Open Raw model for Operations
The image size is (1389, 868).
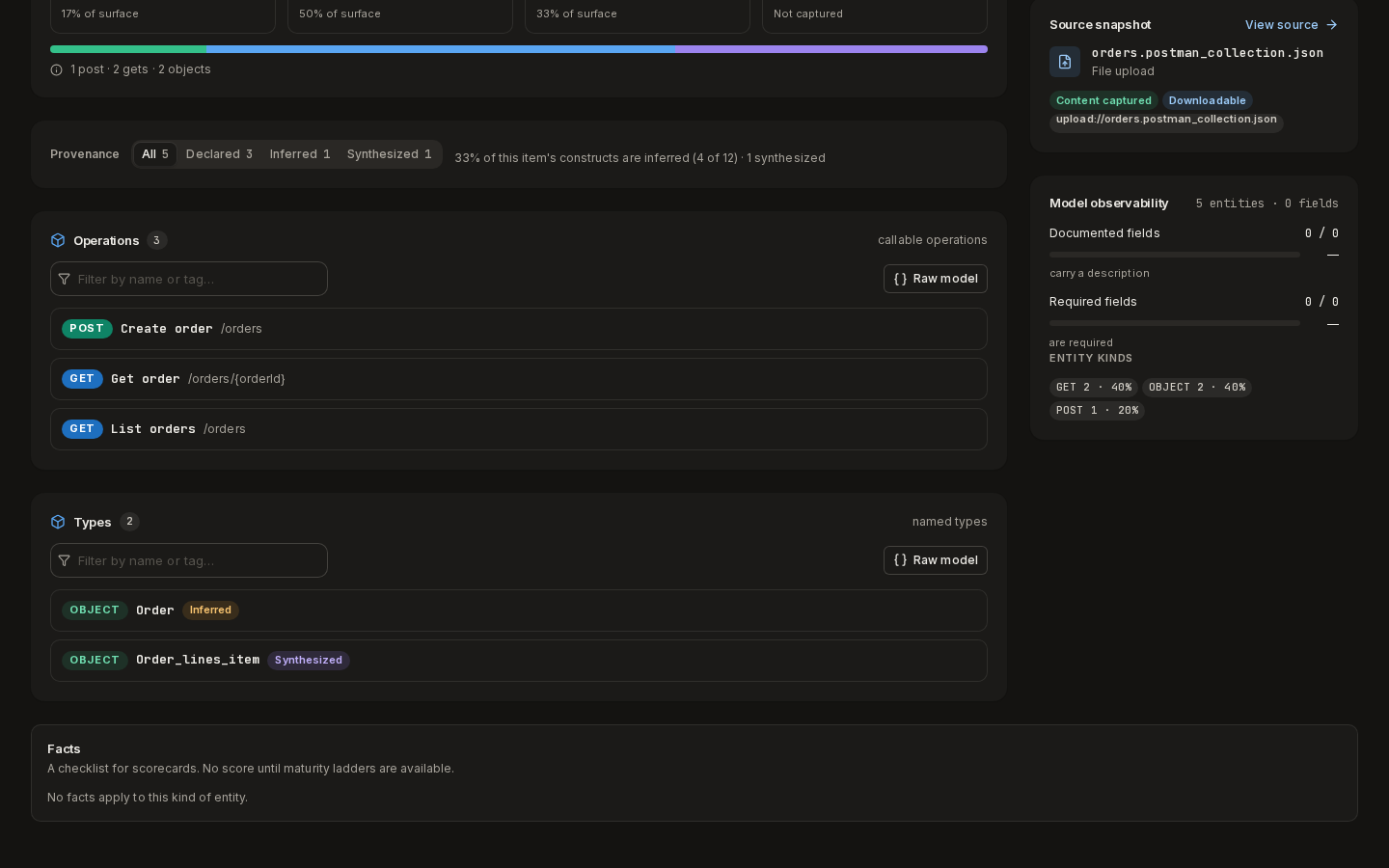click(936, 279)
